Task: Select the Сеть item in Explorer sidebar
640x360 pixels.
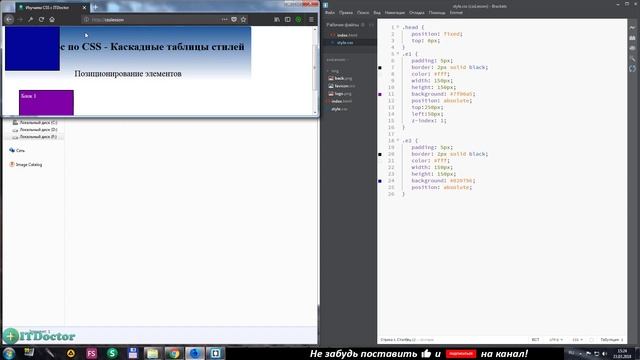Action: pos(17,150)
